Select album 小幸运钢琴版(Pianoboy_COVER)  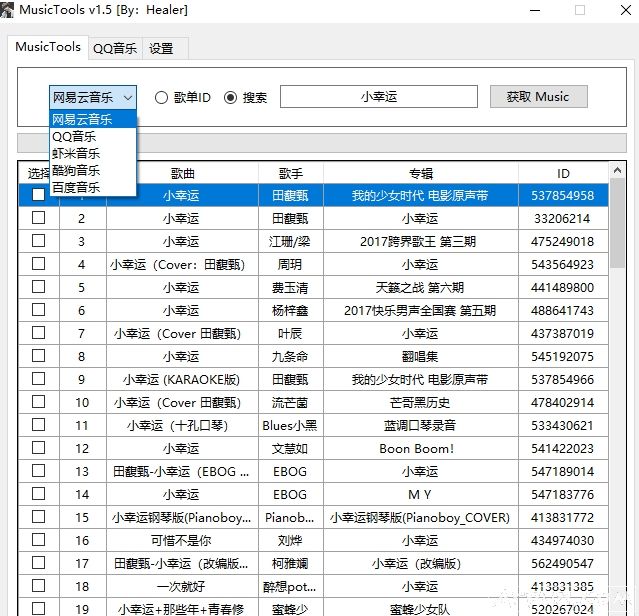pos(420,517)
